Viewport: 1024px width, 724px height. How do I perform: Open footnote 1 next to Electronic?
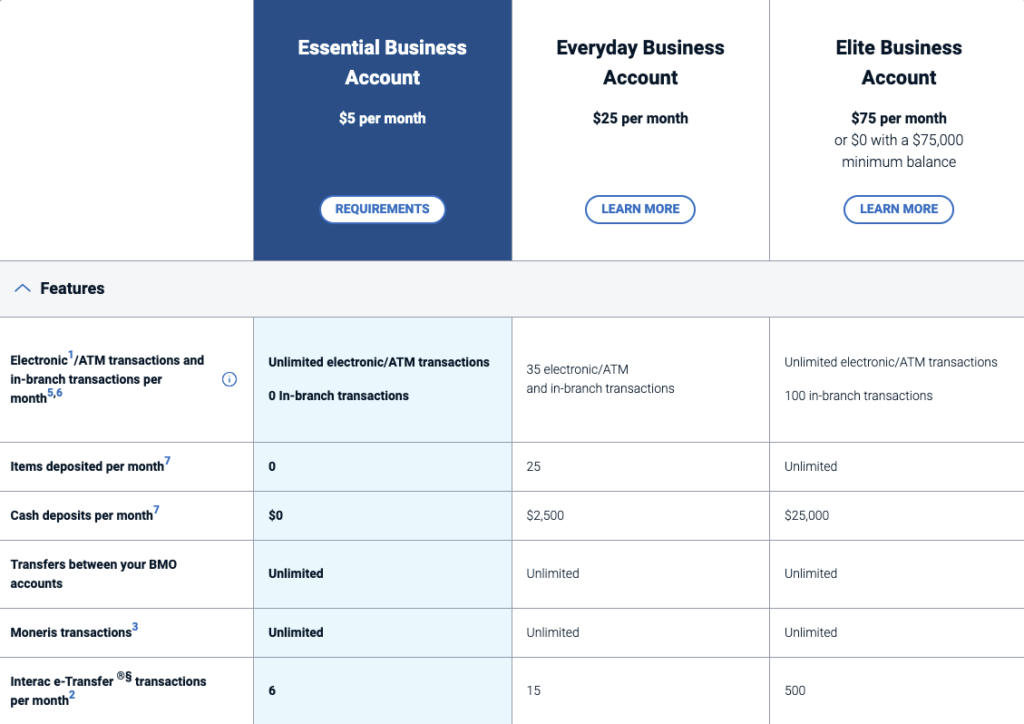(71, 355)
